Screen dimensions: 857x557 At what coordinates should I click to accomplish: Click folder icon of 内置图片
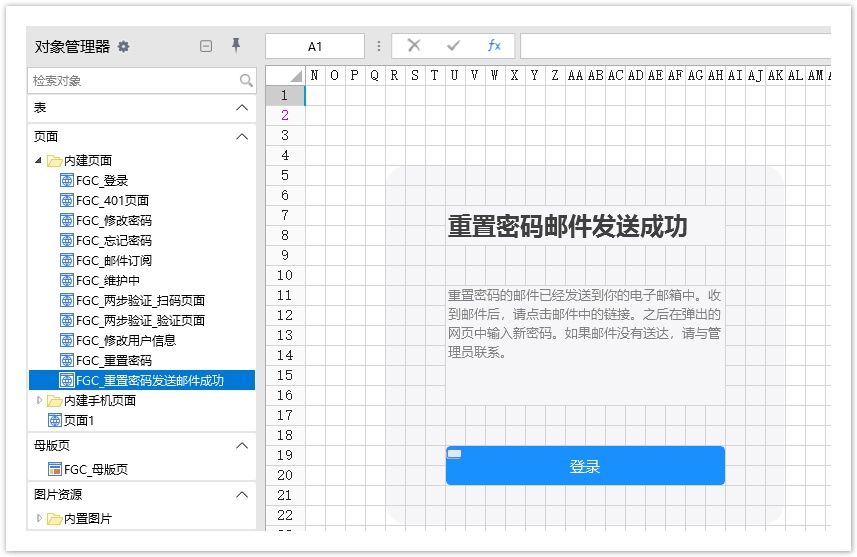coord(54,518)
